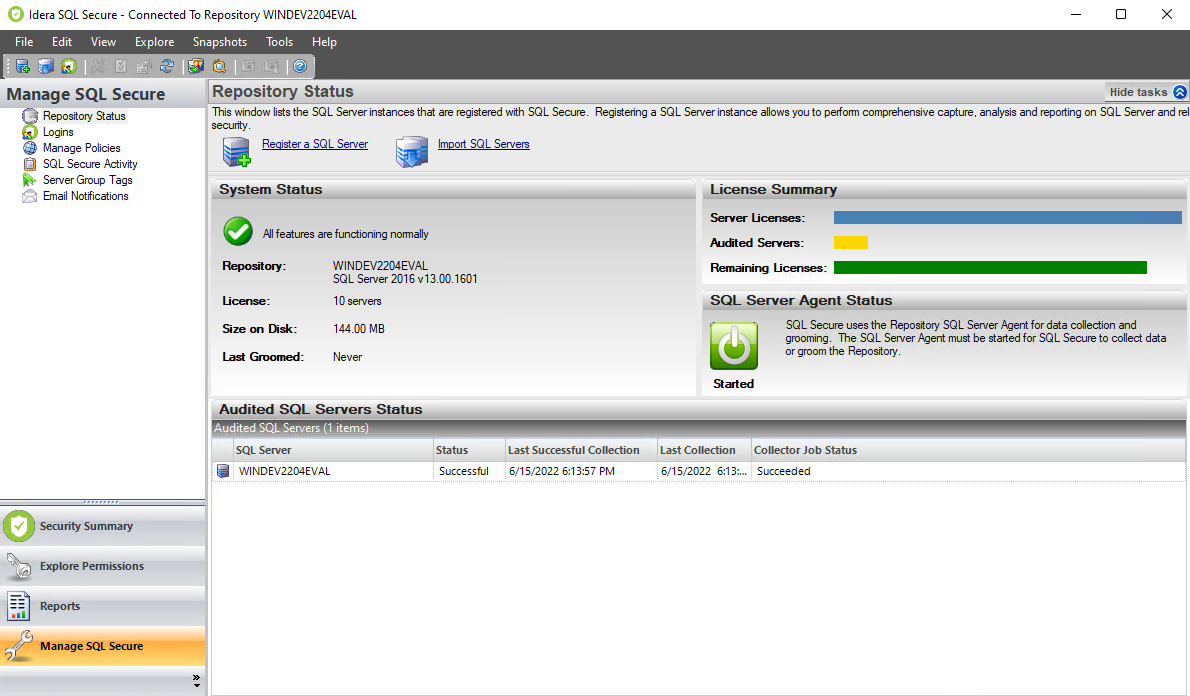Click the Register SQL Server toolbar icon
The image size is (1190, 696).
[x=23, y=67]
